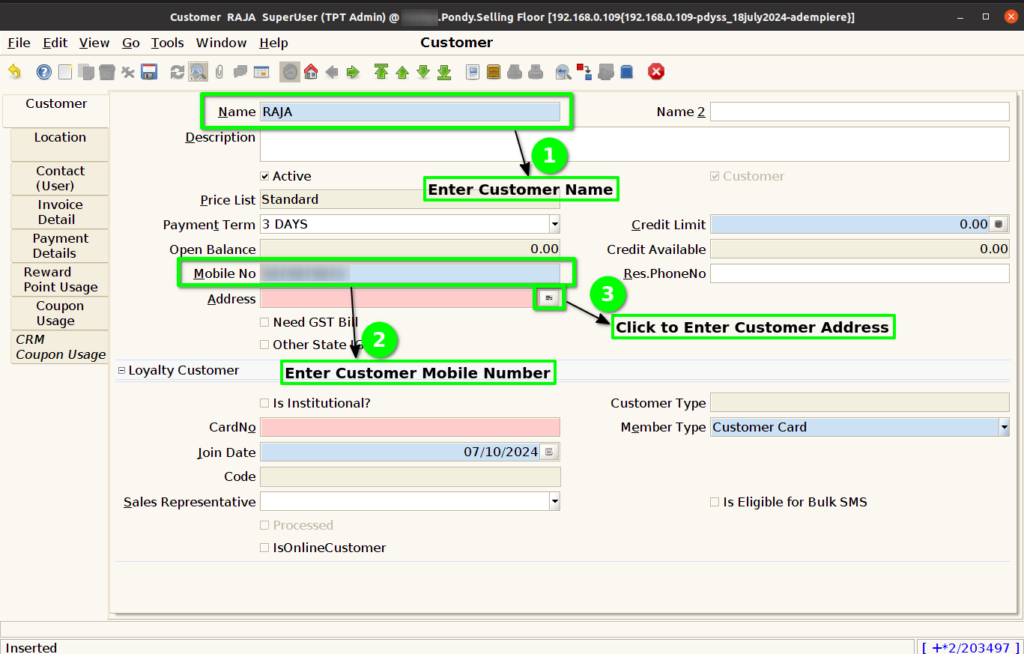The image size is (1024, 654).
Task: Open the Join Date calendar picker button
Action: pos(549,451)
